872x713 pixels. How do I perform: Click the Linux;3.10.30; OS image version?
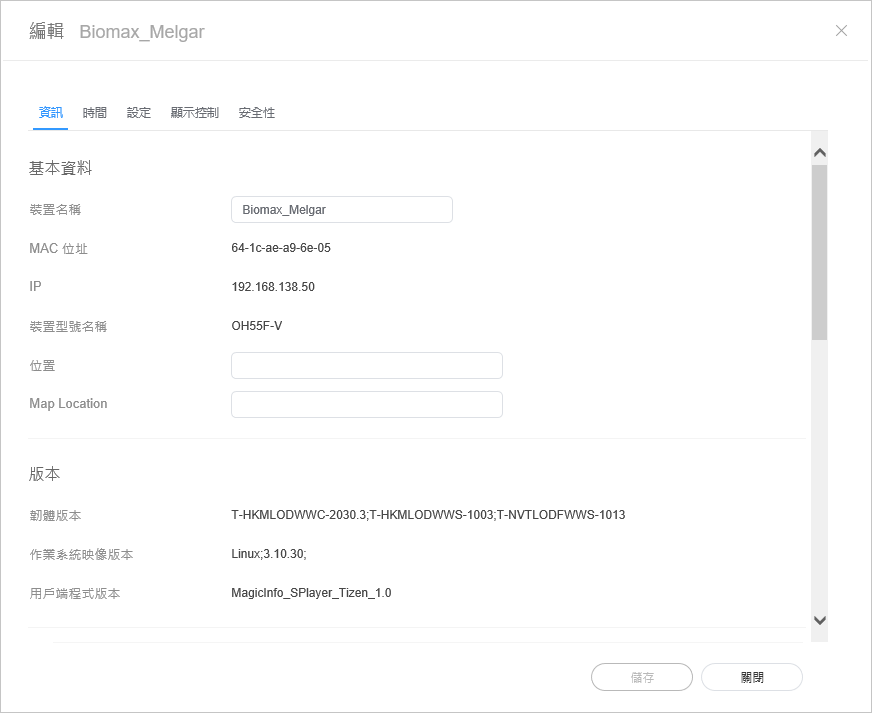coord(269,554)
